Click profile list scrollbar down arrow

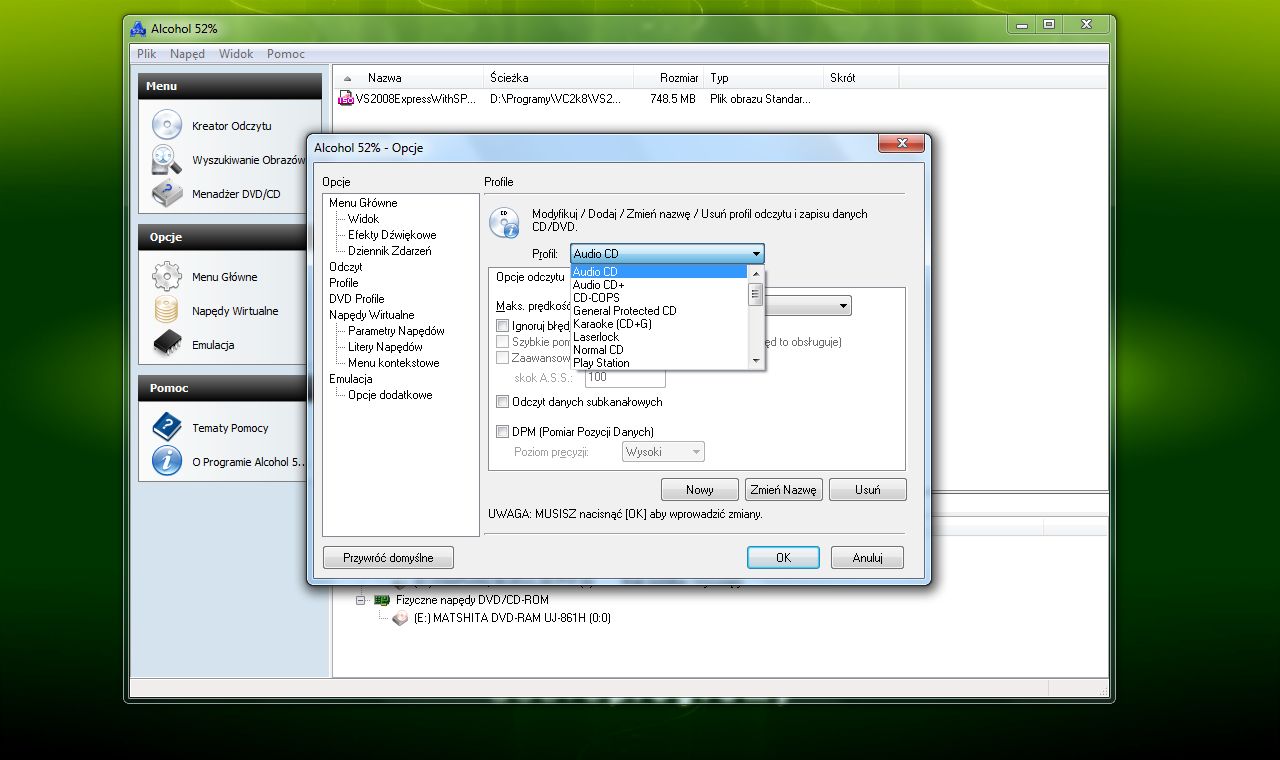pyautogui.click(x=756, y=360)
